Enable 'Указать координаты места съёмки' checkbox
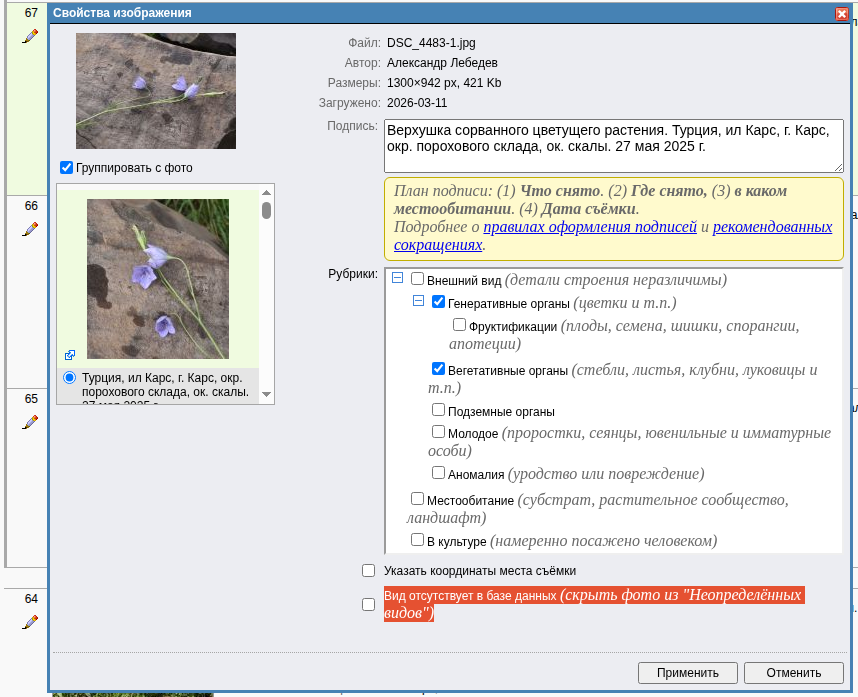 [x=368, y=571]
